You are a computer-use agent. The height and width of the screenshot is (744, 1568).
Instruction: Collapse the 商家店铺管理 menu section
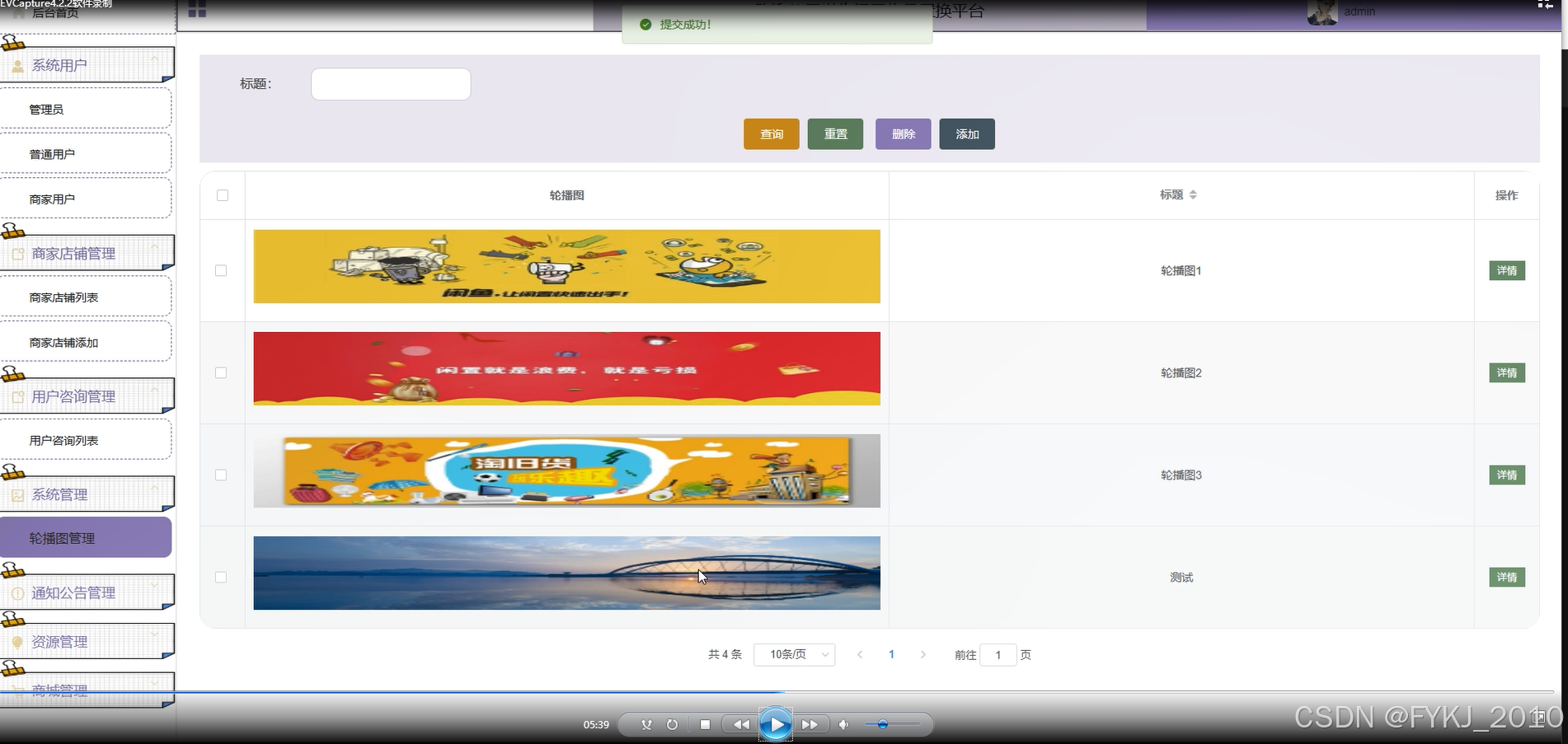pos(154,248)
